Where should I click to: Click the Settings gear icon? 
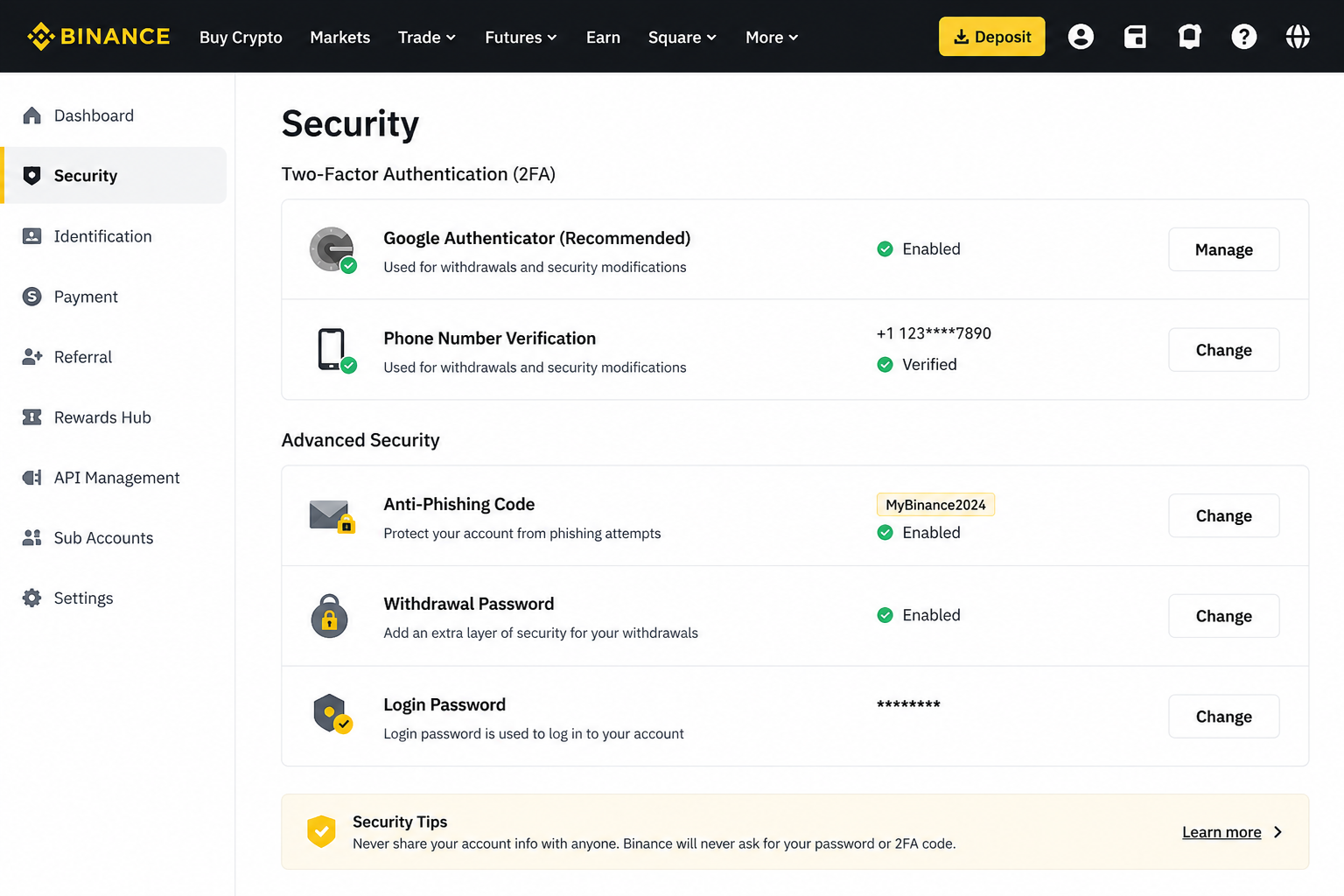32,598
